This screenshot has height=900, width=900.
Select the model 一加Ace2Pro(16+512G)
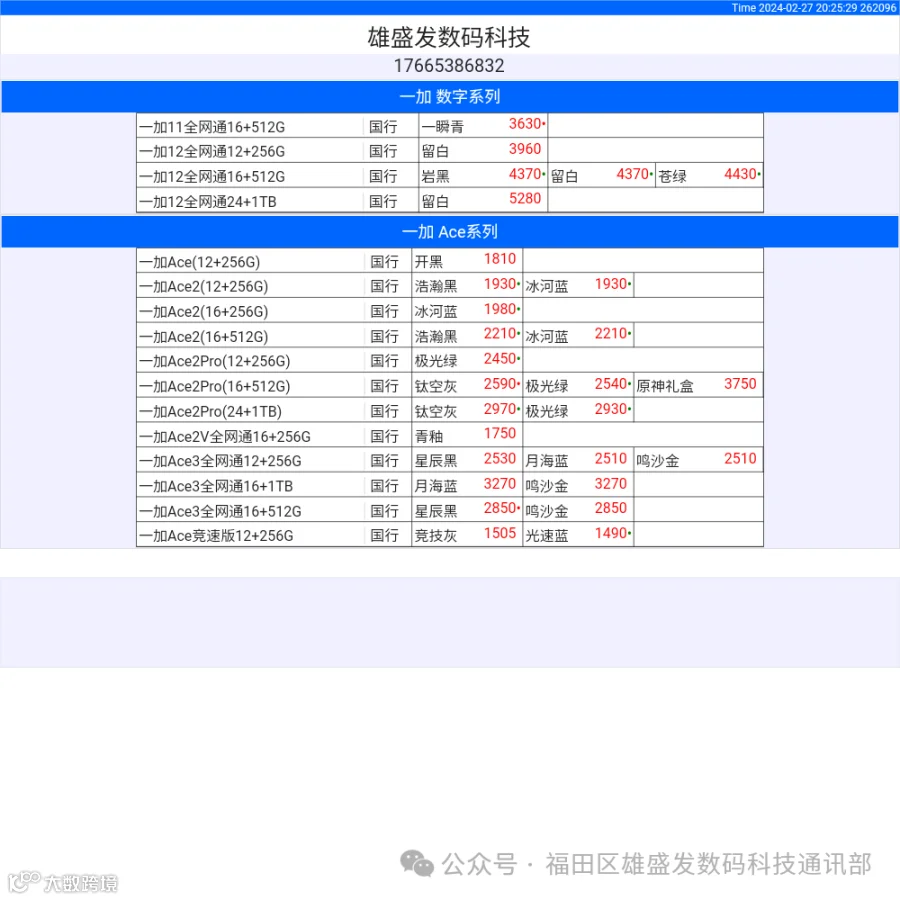tap(215, 387)
